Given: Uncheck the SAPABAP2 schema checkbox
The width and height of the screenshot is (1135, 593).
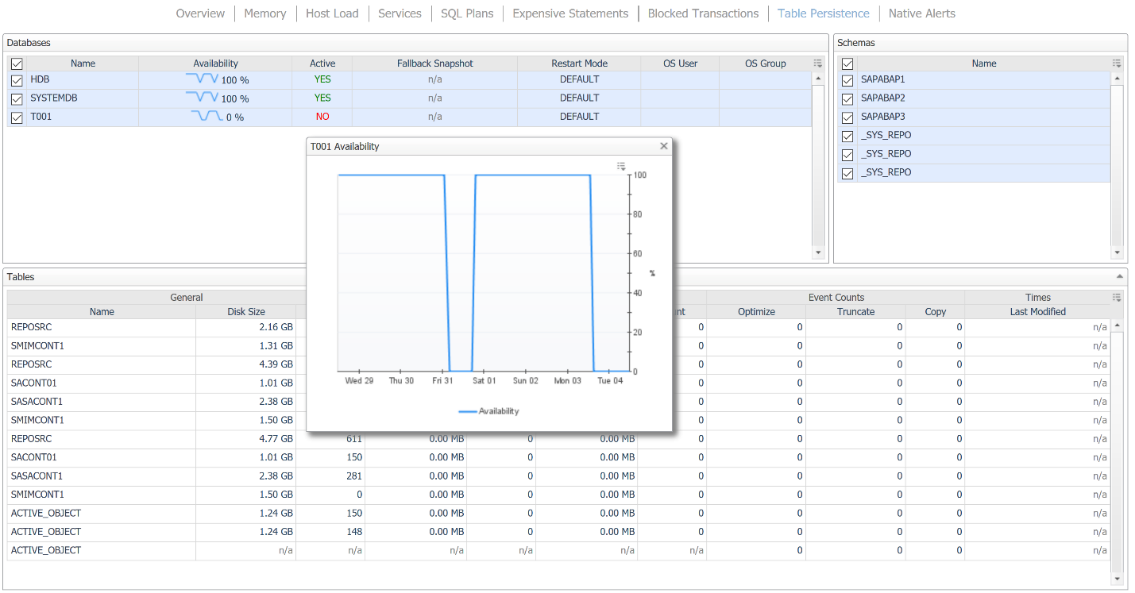Looking at the screenshot, I should [847, 98].
